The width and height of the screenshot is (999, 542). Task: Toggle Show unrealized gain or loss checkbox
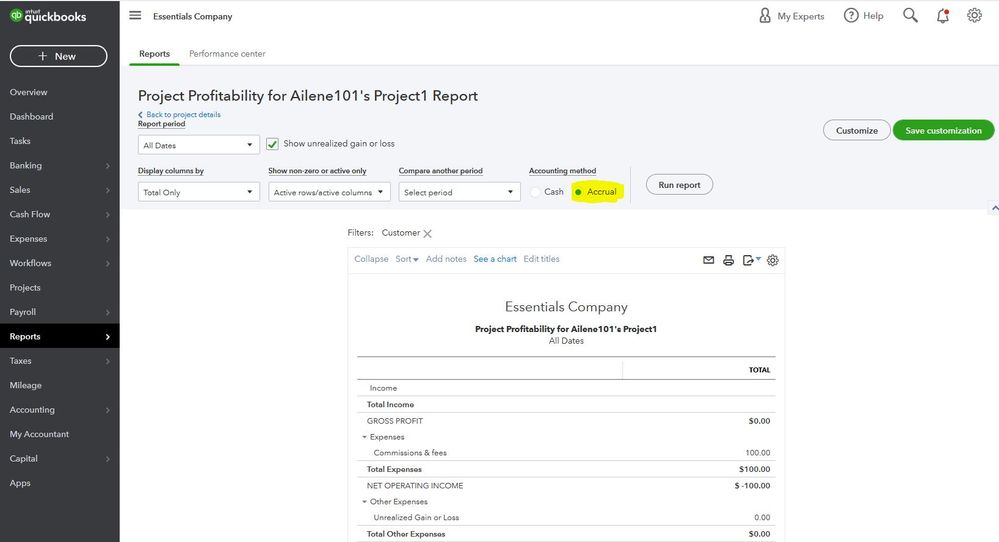273,144
